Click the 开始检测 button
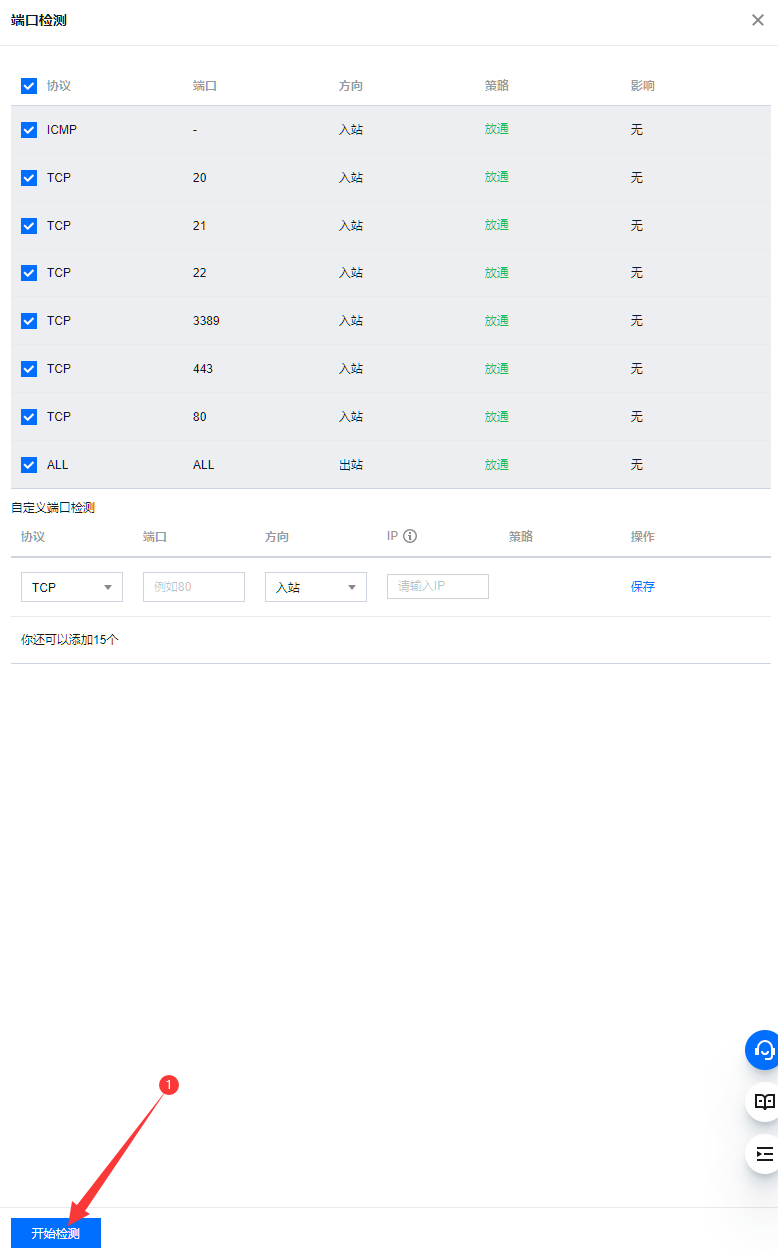778x1250 pixels. pyautogui.click(x=56, y=1233)
